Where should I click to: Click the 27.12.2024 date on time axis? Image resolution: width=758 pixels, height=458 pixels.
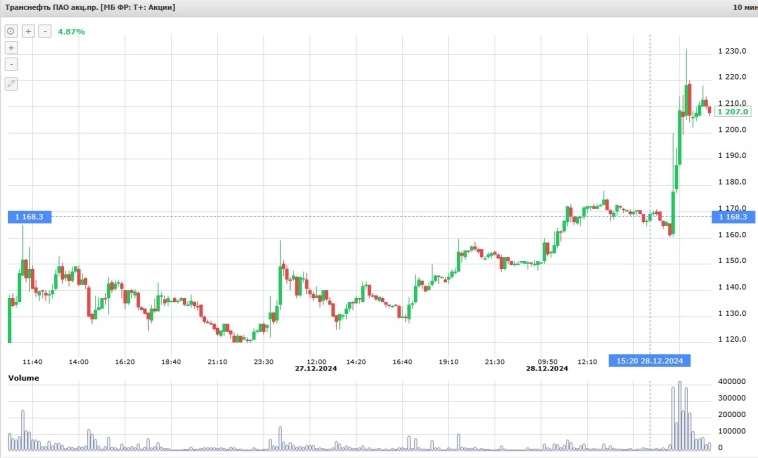[316, 369]
